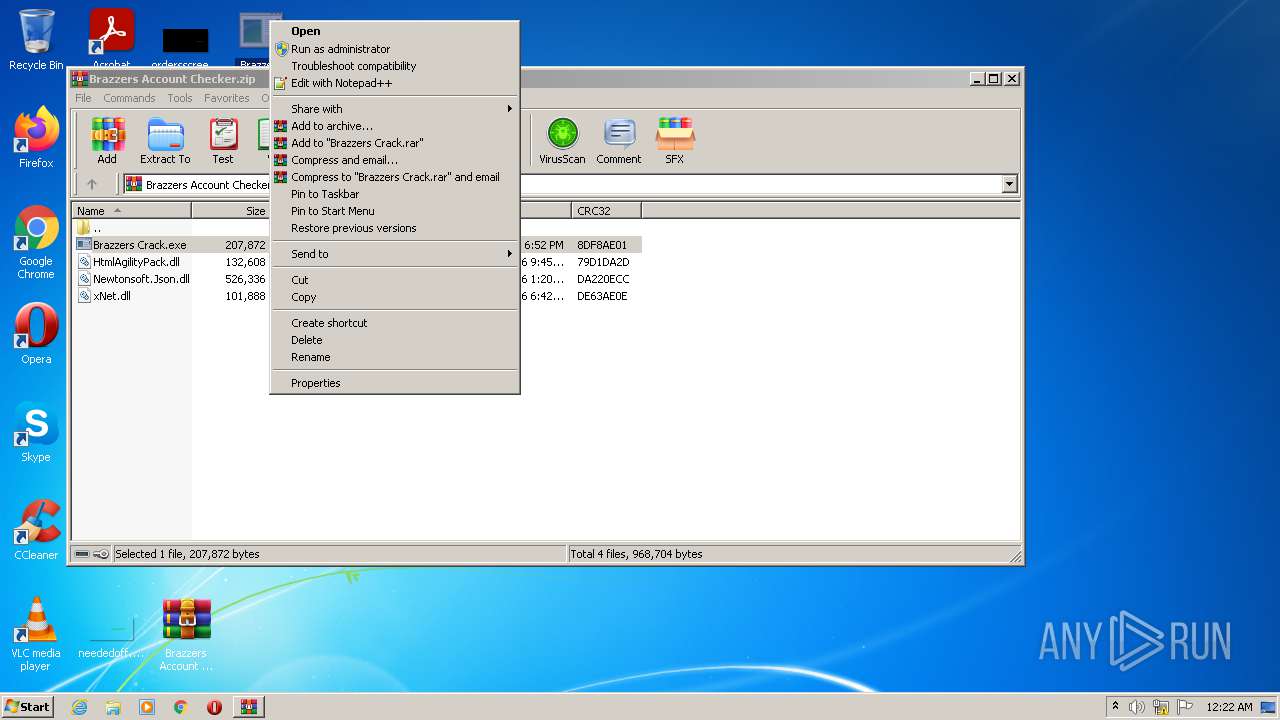The width and height of the screenshot is (1280, 720).
Task: Click Copy in the context menu
Action: (x=395, y=297)
